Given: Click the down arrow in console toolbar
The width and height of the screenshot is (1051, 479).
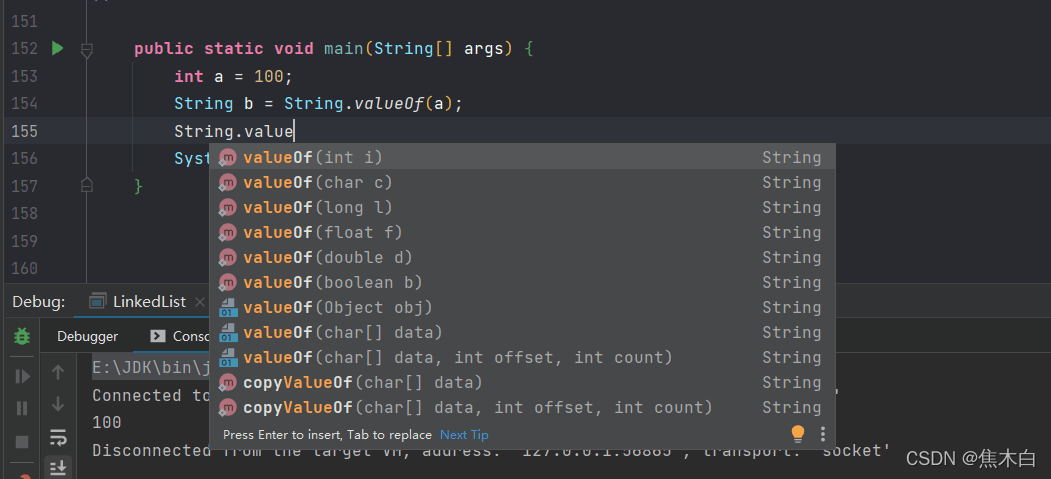Looking at the screenshot, I should click(58, 404).
